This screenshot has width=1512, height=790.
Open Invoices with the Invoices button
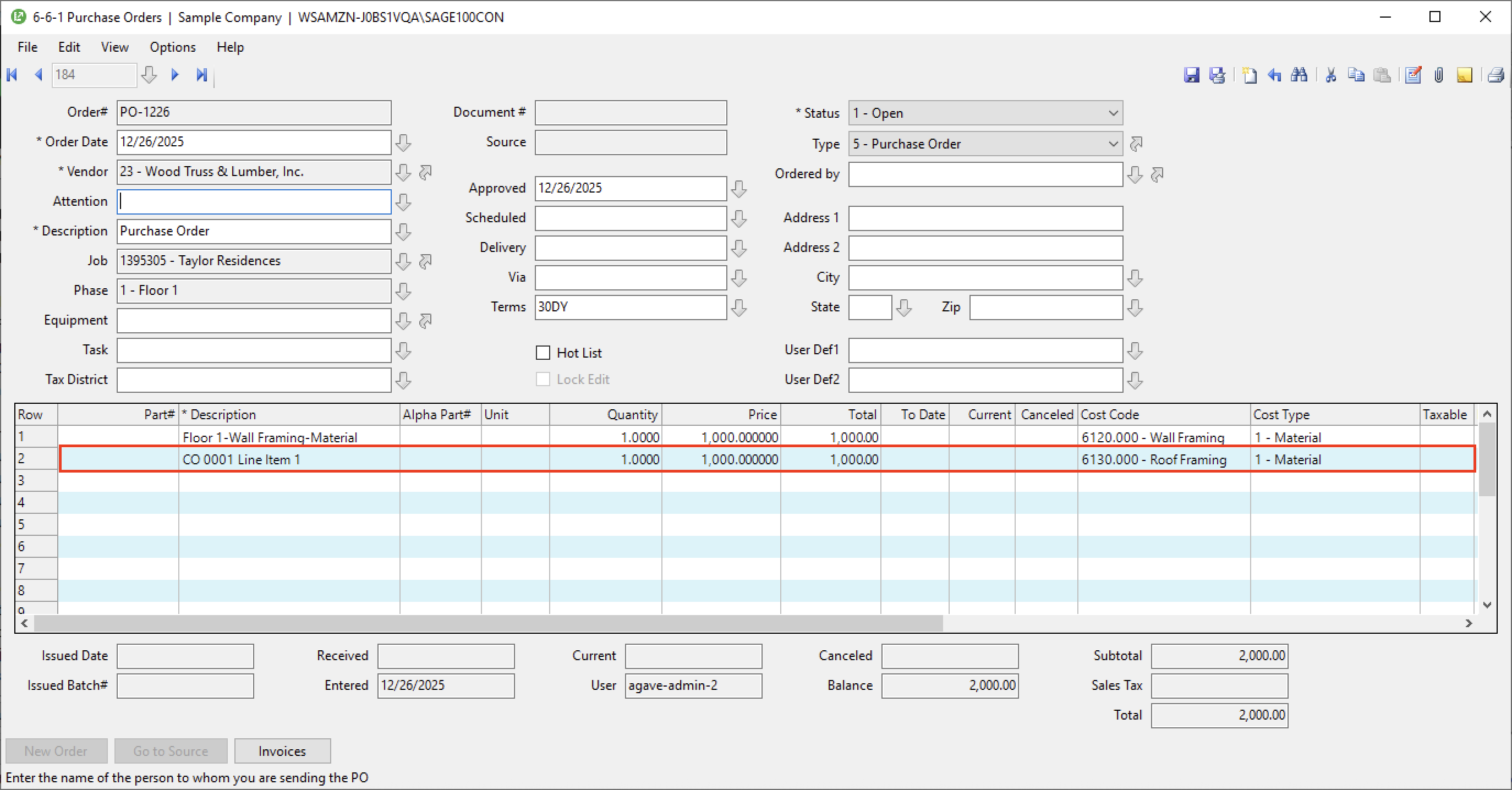(282, 751)
